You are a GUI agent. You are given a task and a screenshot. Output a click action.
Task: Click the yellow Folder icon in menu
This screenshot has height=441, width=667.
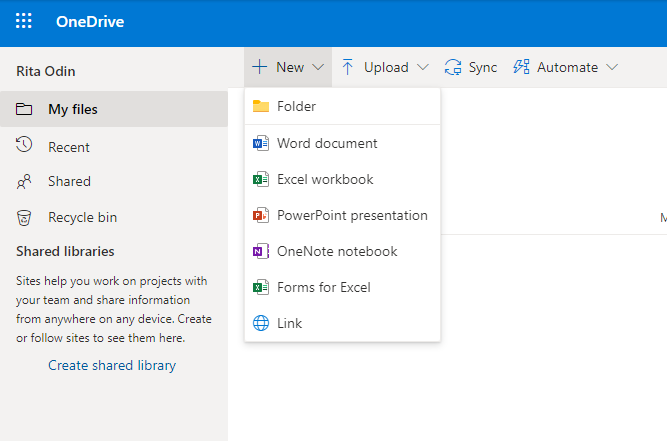tap(261, 106)
